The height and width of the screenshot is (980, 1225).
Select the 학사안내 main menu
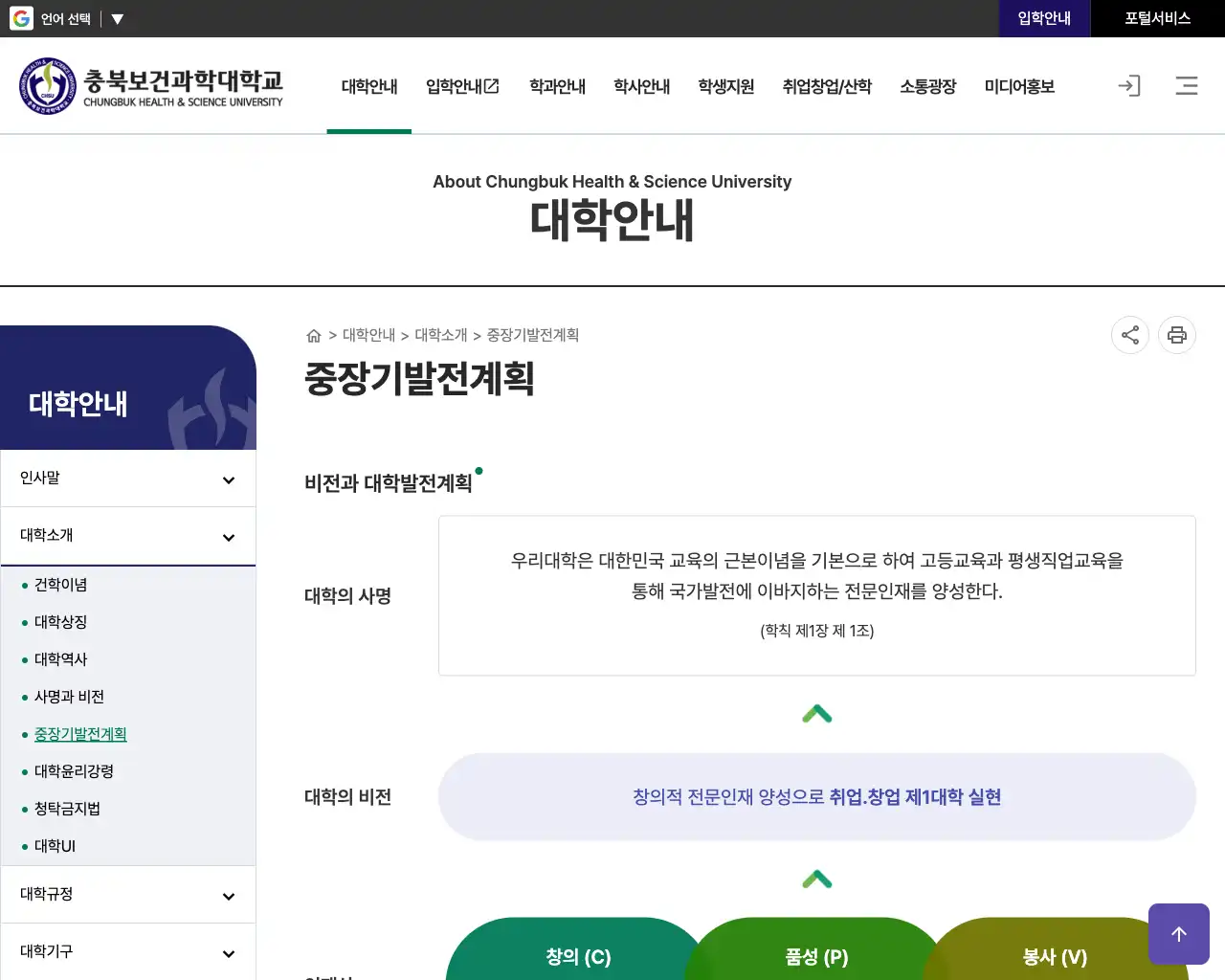[x=641, y=86]
